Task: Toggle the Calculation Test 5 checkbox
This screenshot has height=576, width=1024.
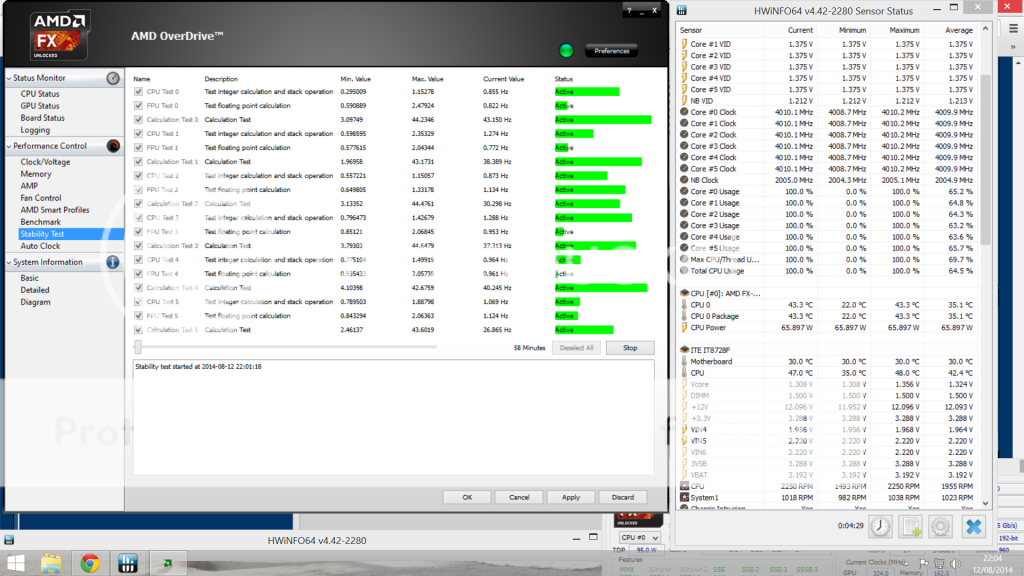Action: [138, 330]
